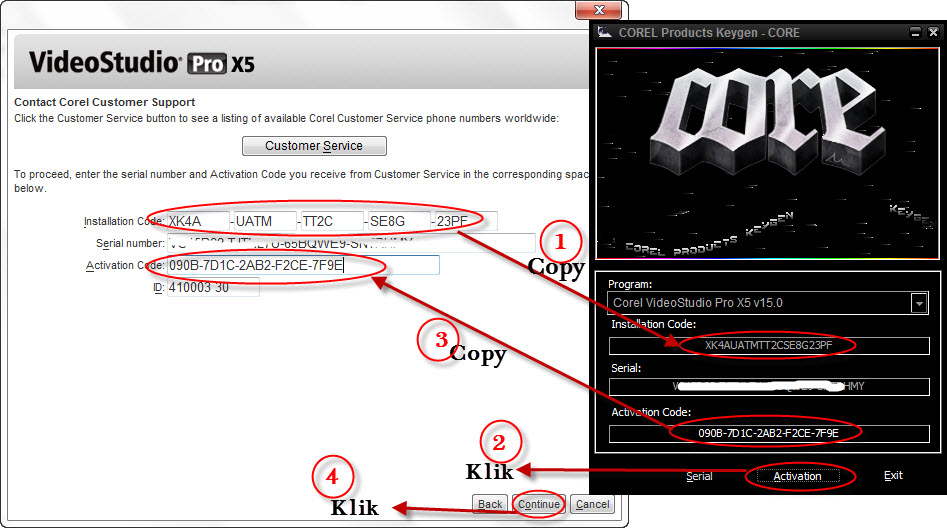The height and width of the screenshot is (528, 947).
Task: Minimize the COREL Products Keygen window
Action: tap(916, 32)
